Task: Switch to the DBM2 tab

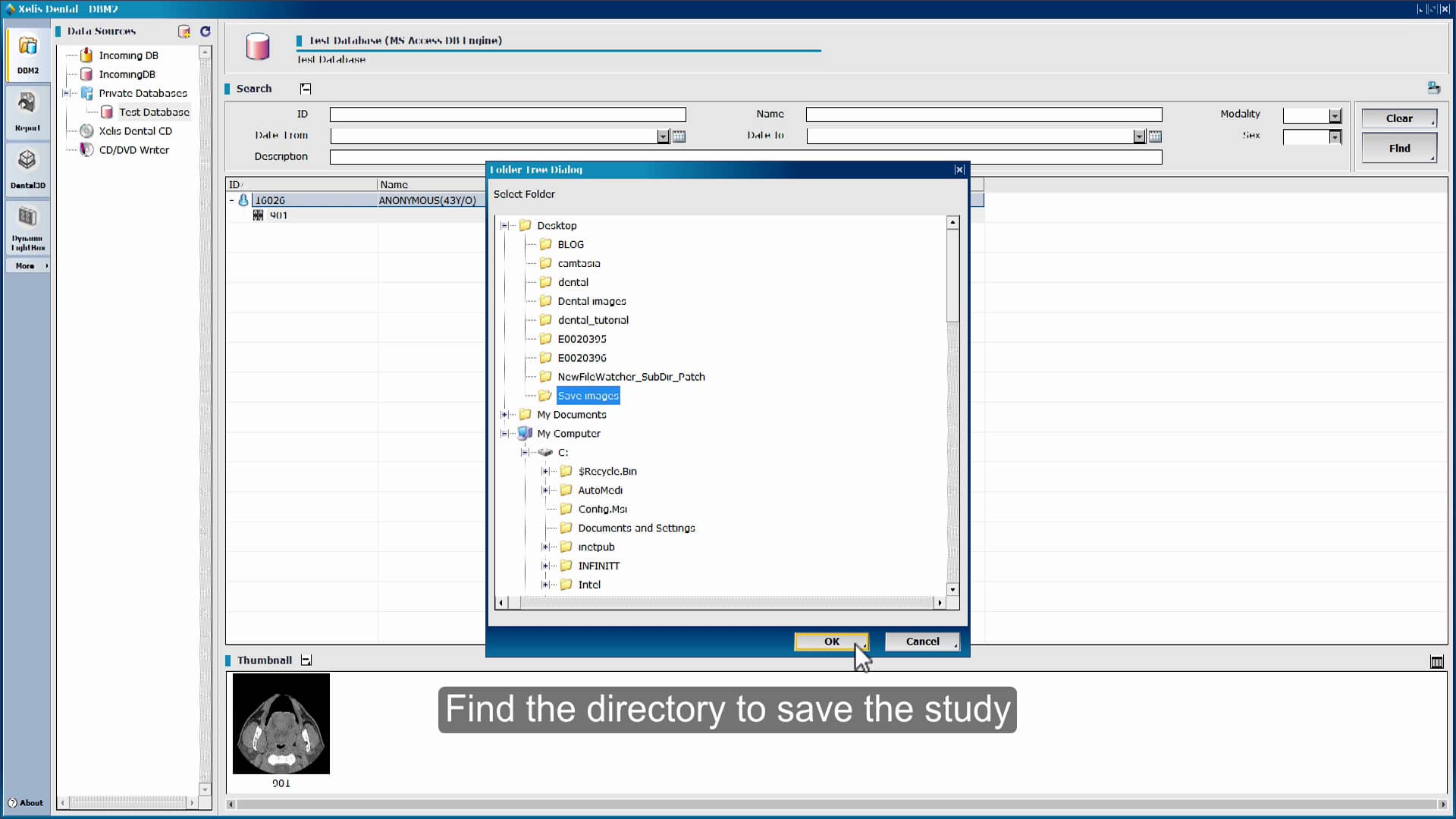Action: (x=27, y=54)
